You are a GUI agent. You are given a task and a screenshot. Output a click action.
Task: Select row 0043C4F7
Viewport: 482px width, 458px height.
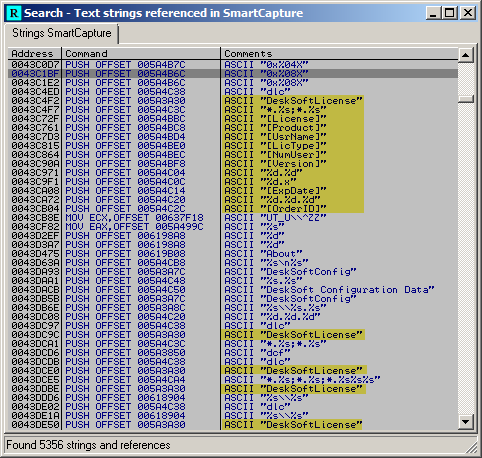pyautogui.click(x=233, y=110)
